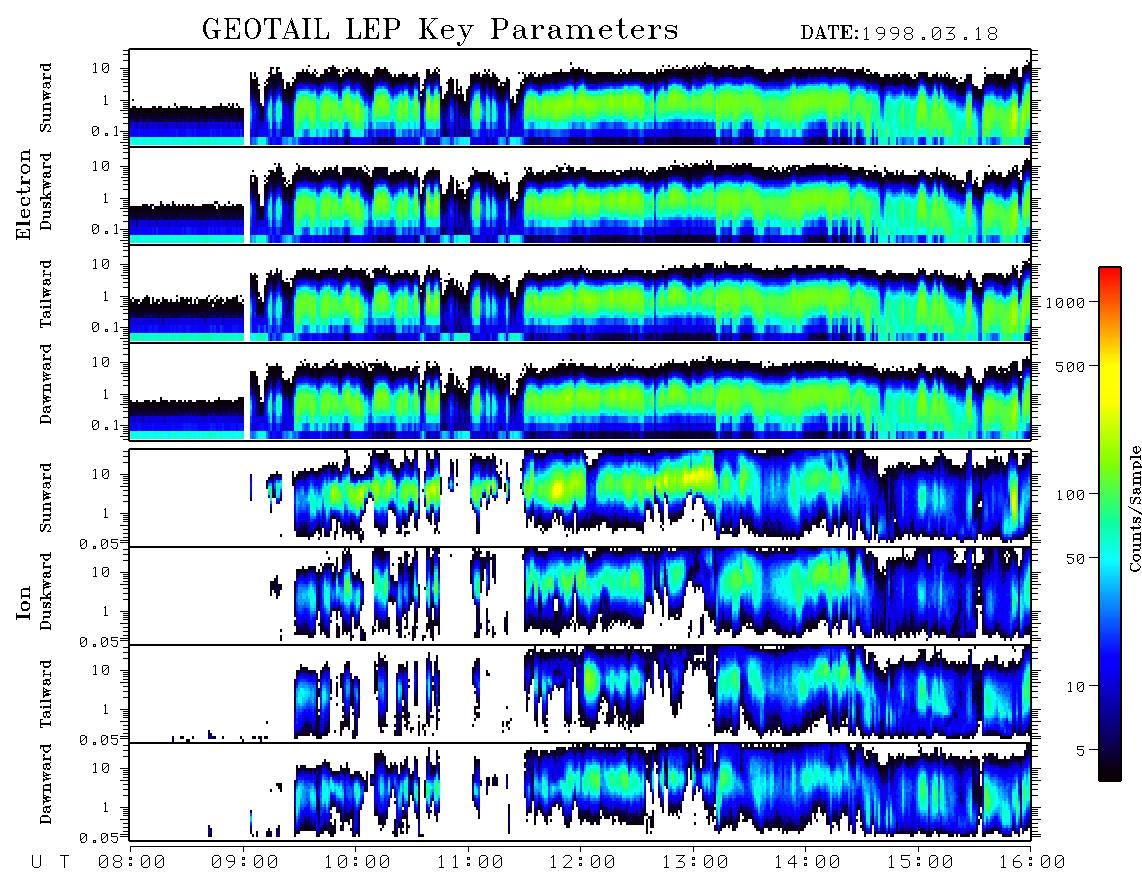Click "1" tick on Electron Tailward panel
1142x880 pixels.
click(106, 296)
